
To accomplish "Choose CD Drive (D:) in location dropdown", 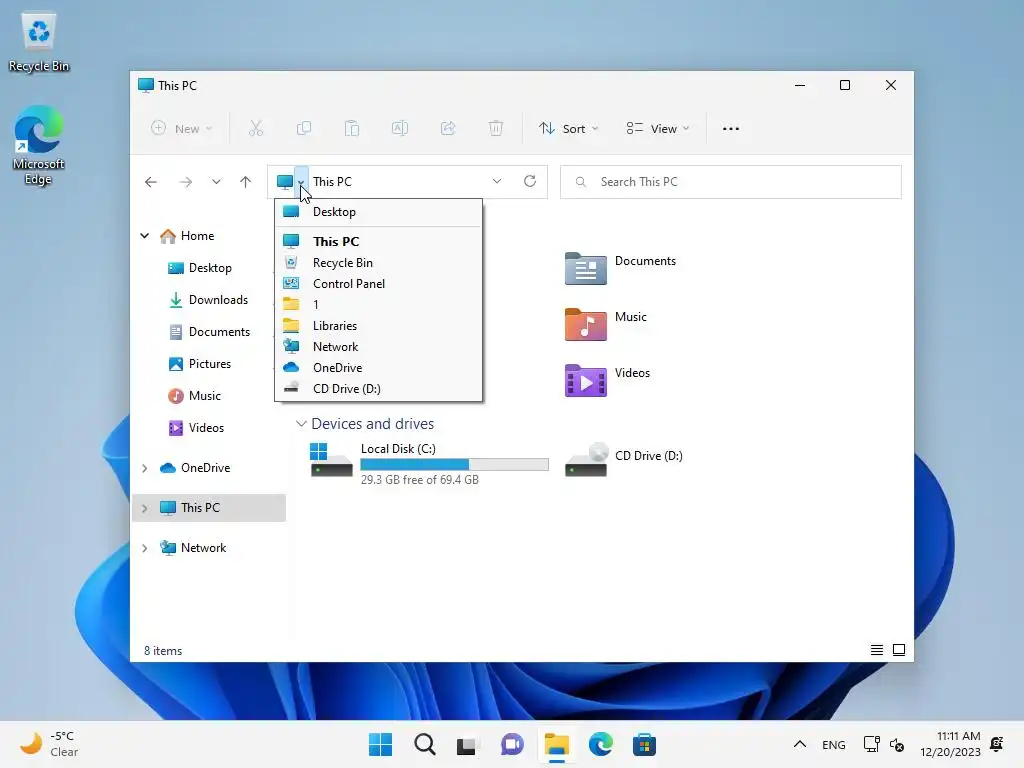I will [x=378, y=388].
